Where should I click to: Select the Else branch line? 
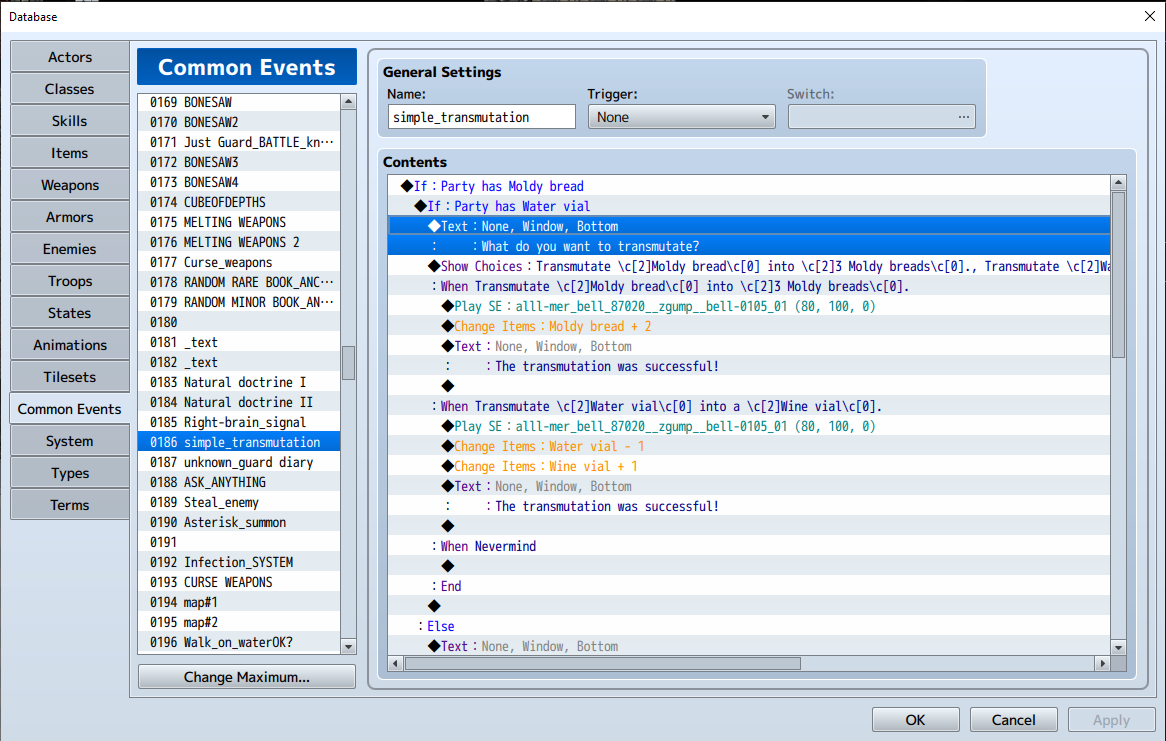pos(749,626)
